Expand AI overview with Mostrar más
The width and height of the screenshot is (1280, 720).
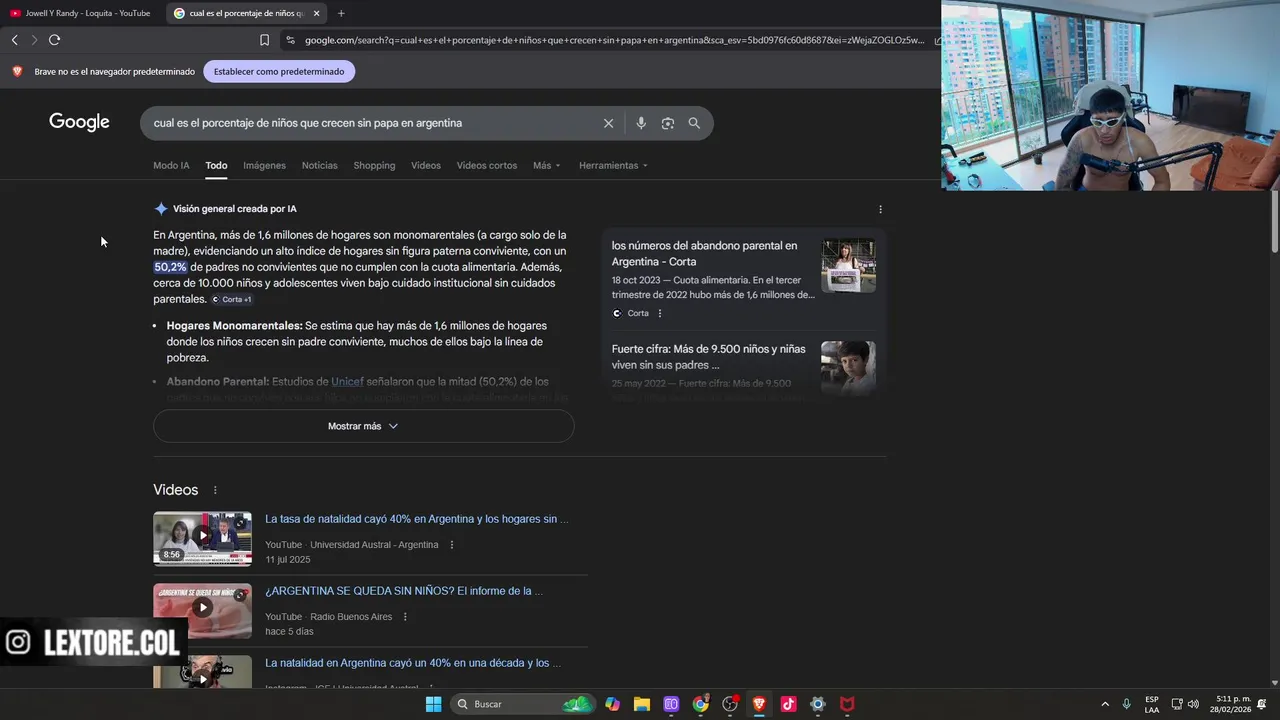point(363,426)
